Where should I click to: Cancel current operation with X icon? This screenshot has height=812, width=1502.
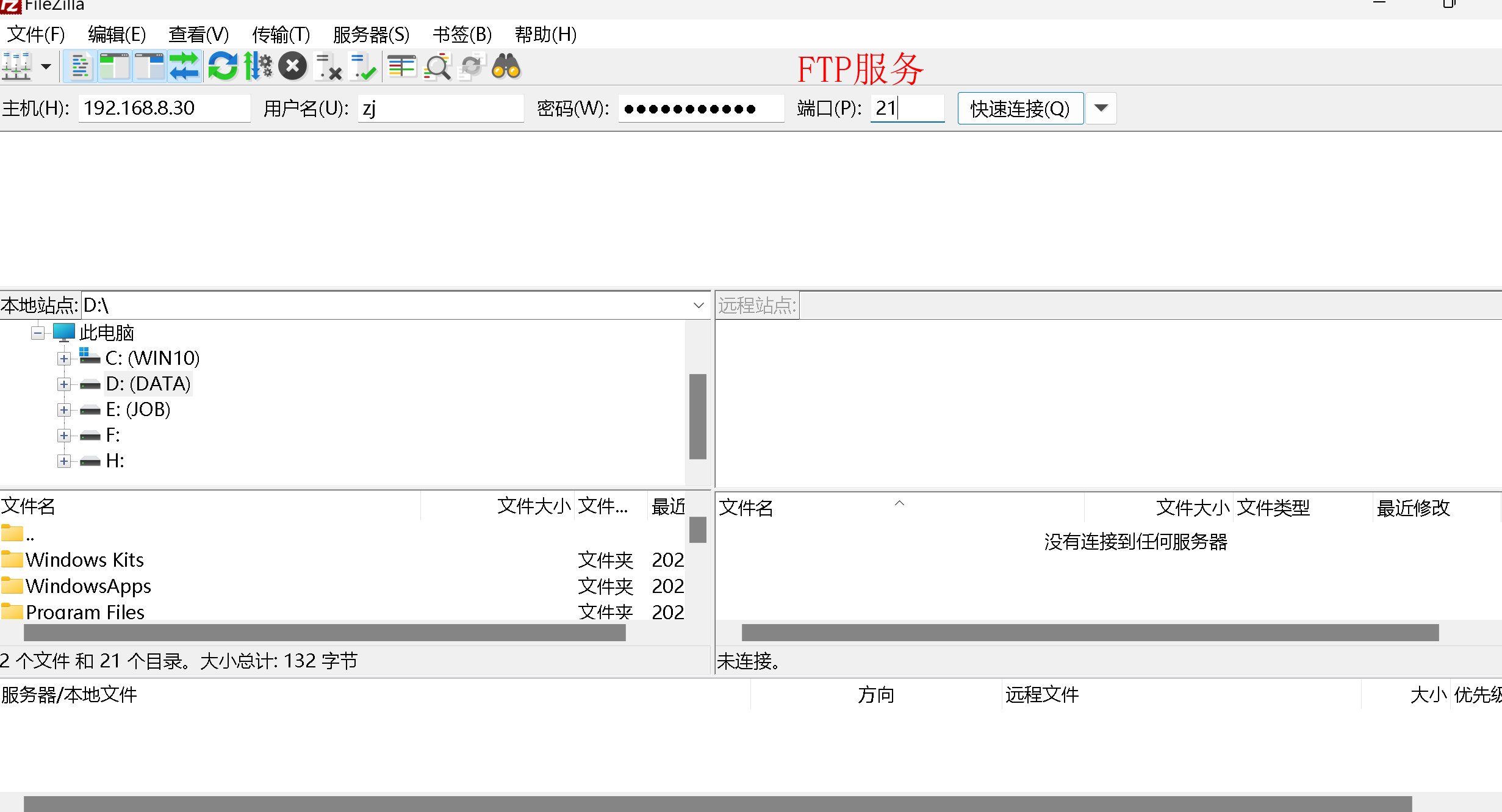click(x=293, y=66)
